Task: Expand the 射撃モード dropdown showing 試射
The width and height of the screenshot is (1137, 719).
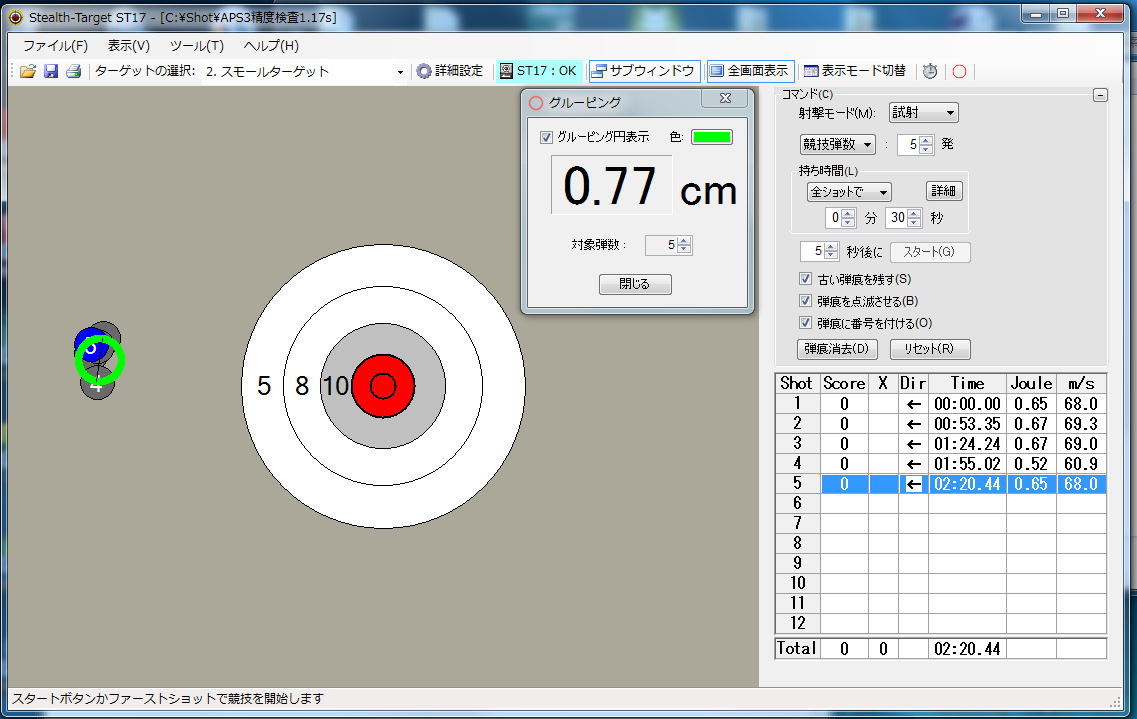Action: coord(923,113)
